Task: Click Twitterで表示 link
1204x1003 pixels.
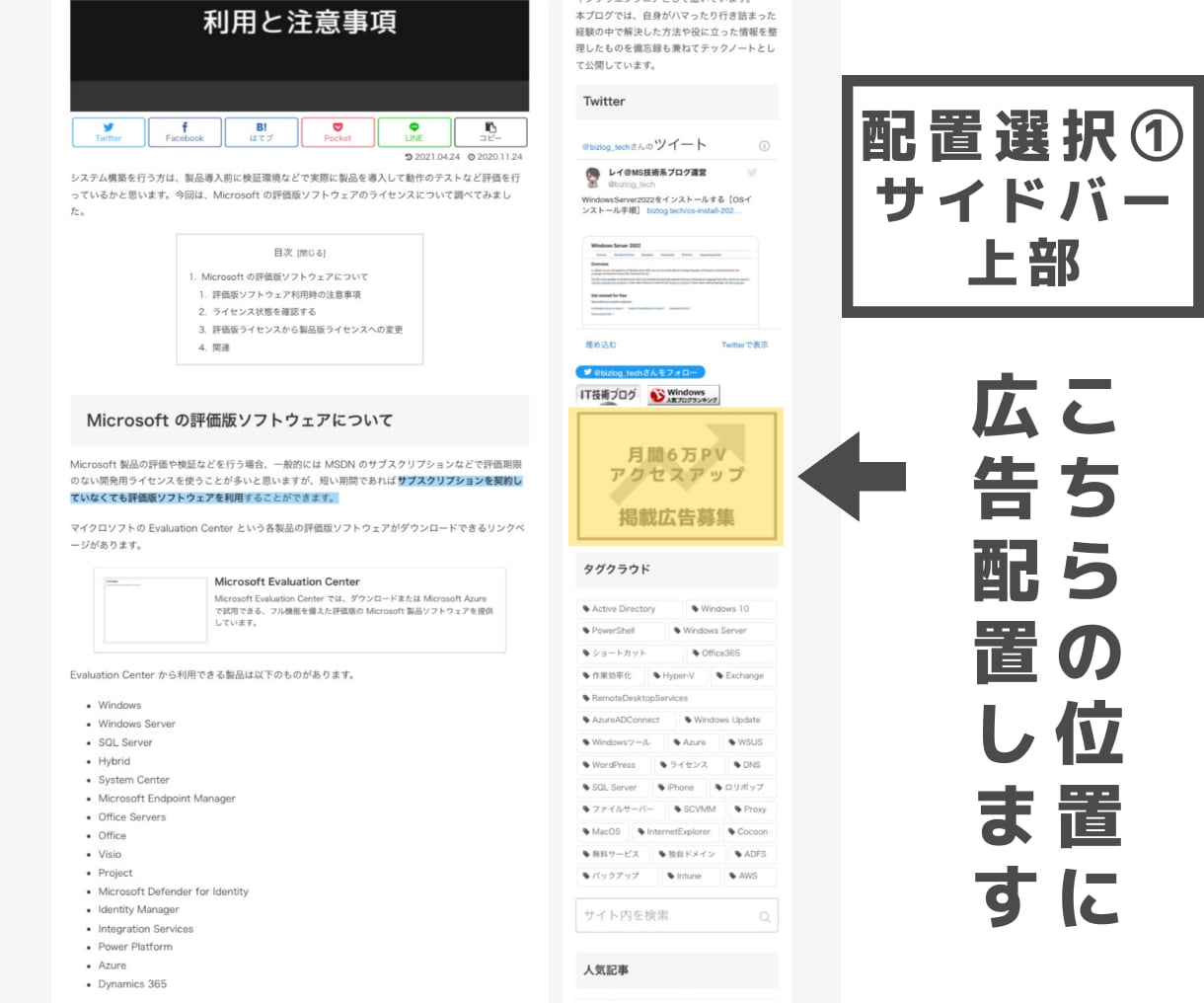Action: click(744, 345)
